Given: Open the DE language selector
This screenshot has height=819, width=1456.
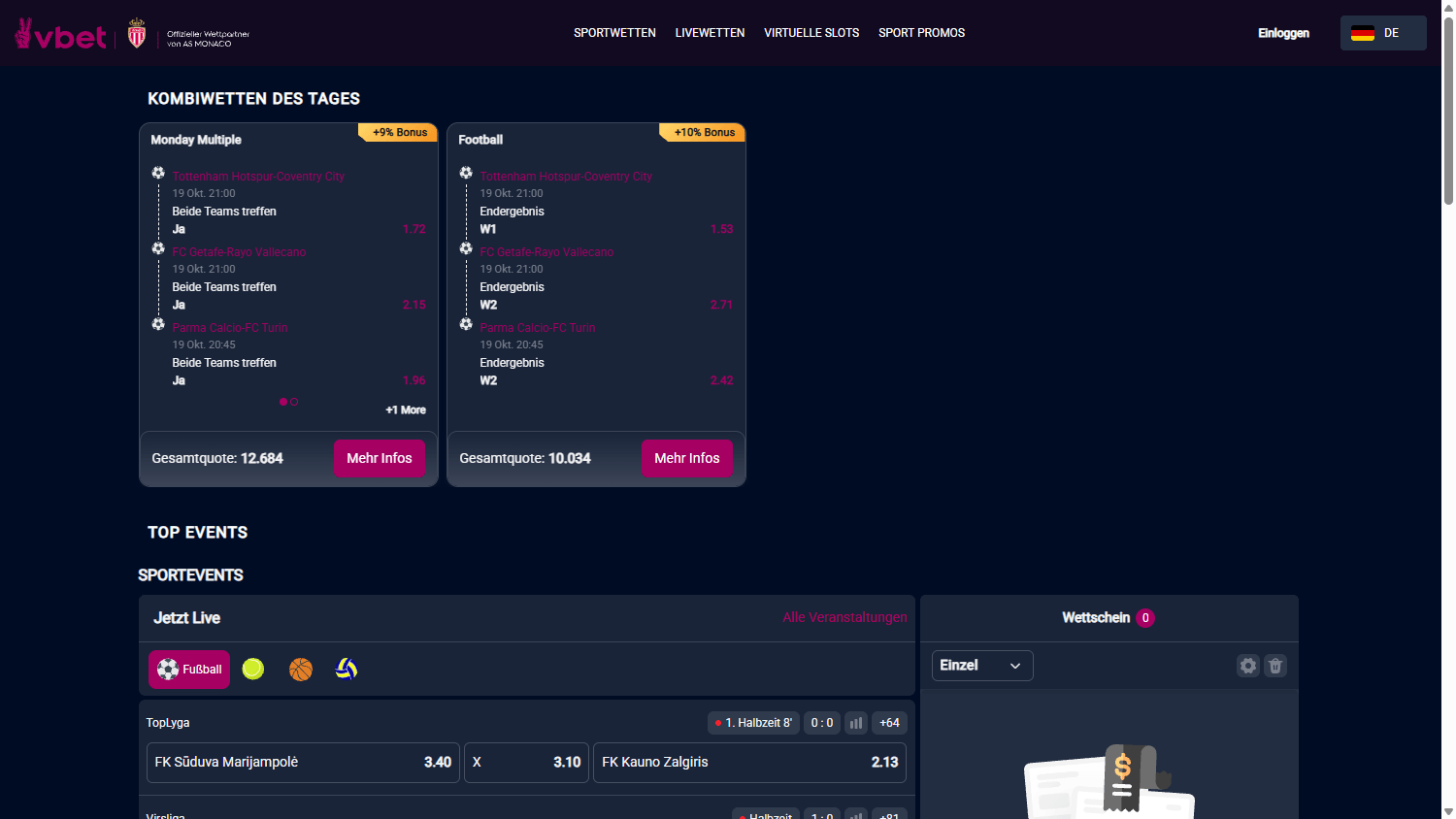Looking at the screenshot, I should coord(1383,33).
